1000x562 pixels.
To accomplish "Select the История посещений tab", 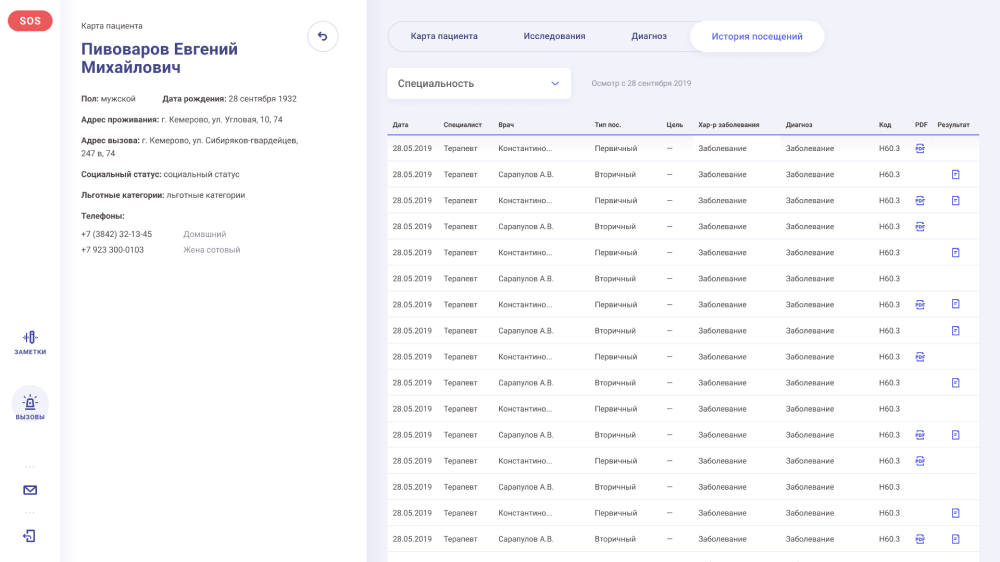I will (757, 37).
